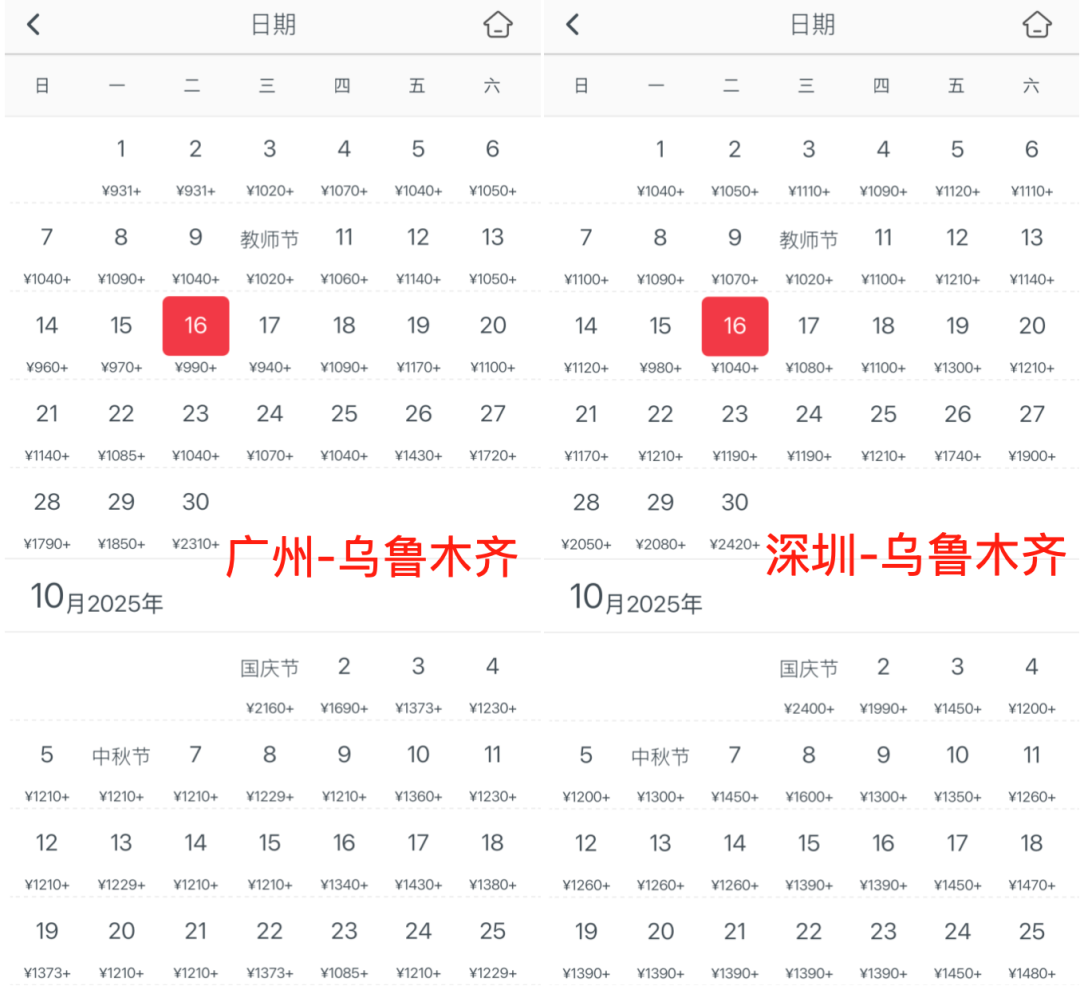Pick 国庆节 date in the Shenzhen calendar
This screenshot has height=986, width=1080.
(807, 668)
